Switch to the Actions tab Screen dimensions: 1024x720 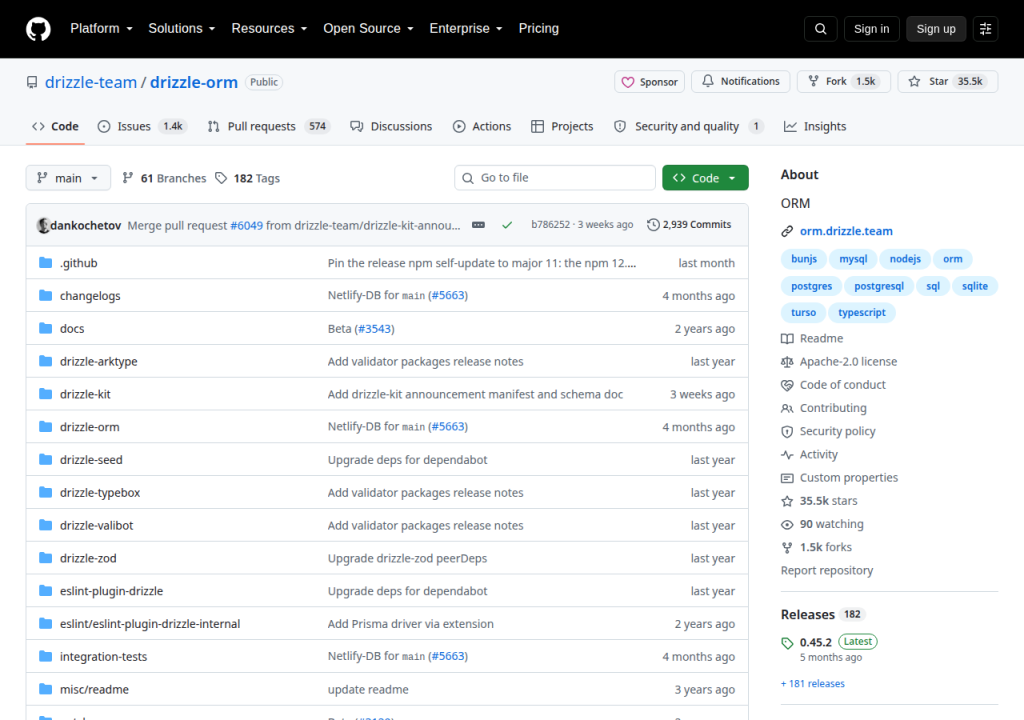point(482,126)
